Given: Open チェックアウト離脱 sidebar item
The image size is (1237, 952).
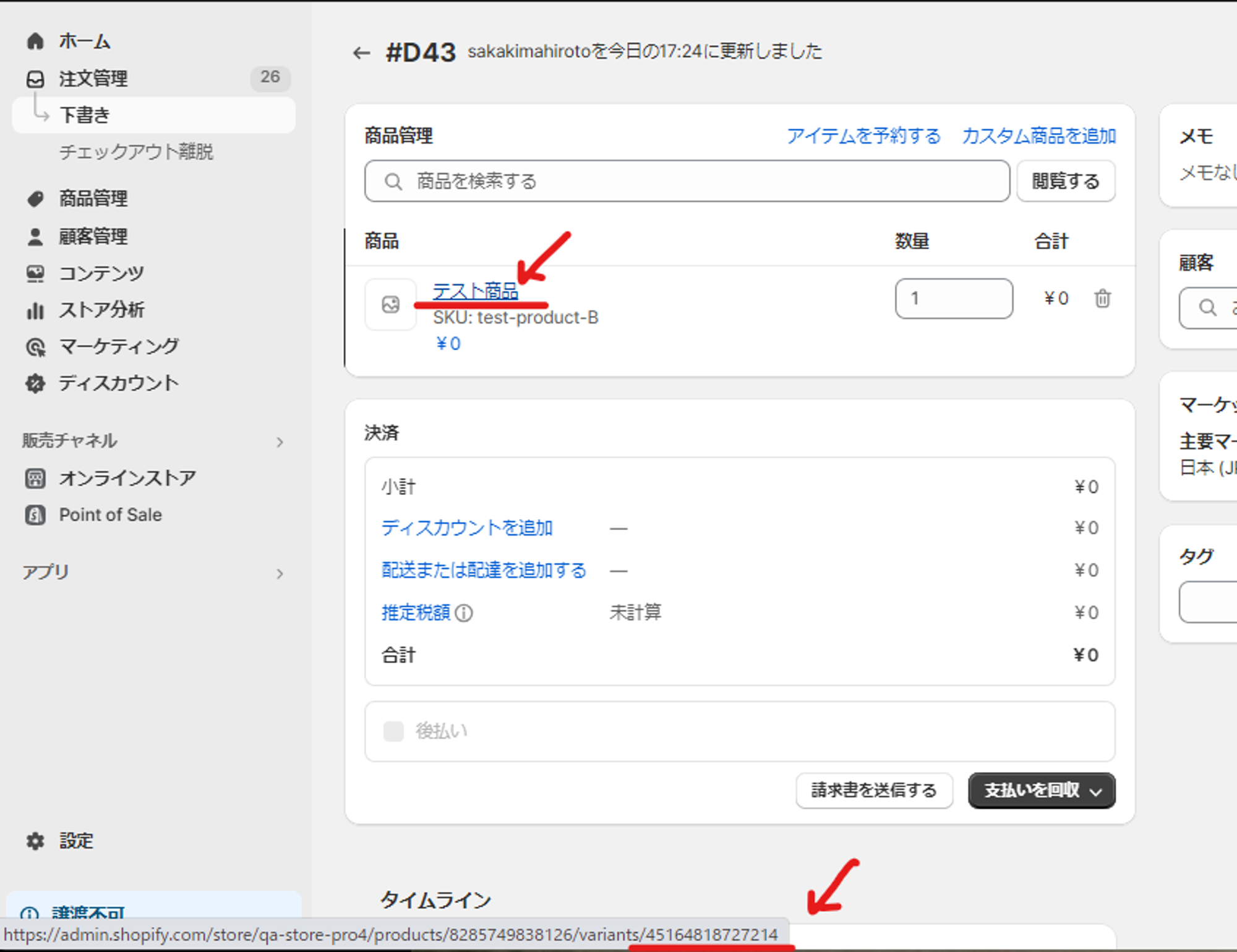Looking at the screenshot, I should [136, 152].
